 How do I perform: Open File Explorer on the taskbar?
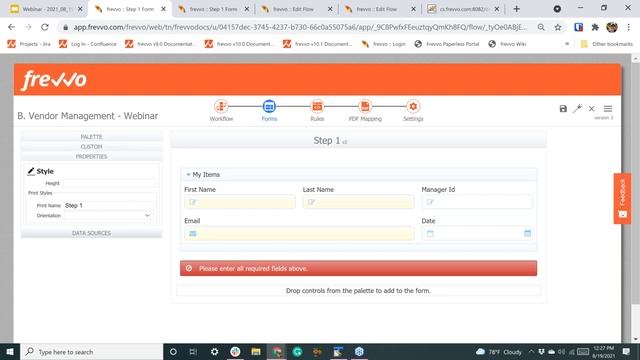coord(256,352)
